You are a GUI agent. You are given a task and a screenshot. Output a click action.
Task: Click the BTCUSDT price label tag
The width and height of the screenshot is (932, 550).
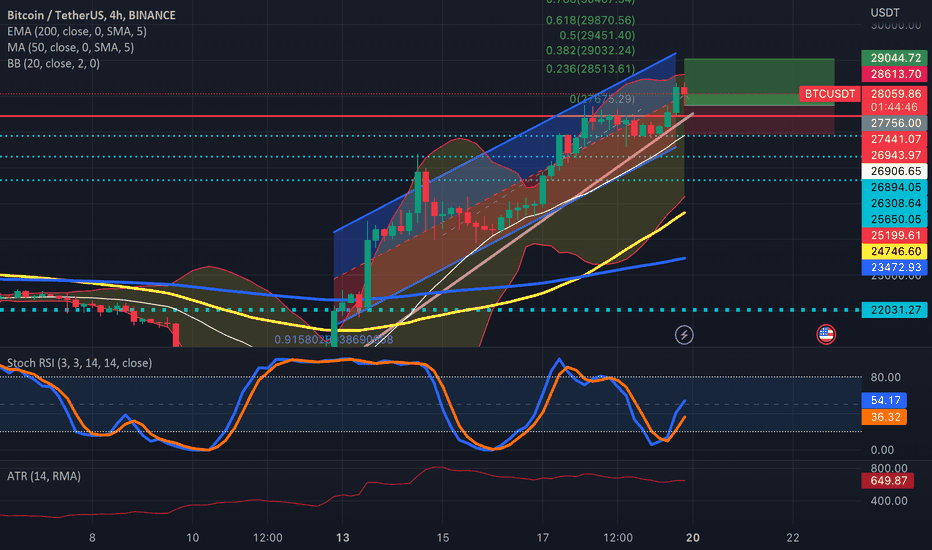830,93
